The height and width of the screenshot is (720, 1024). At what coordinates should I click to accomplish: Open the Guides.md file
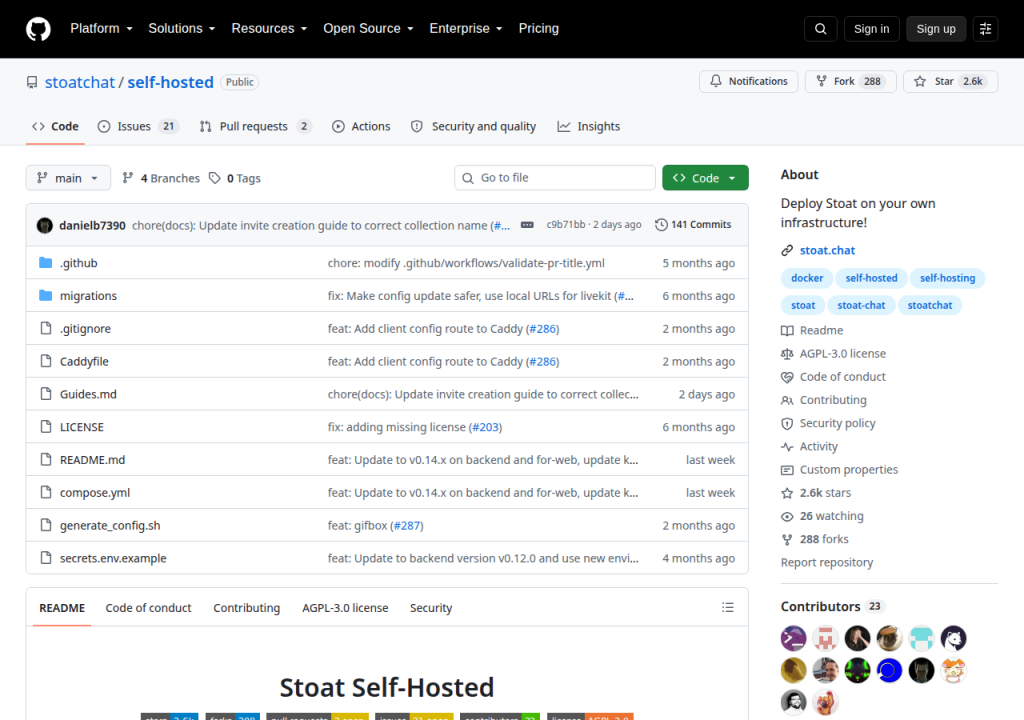[x=88, y=394]
